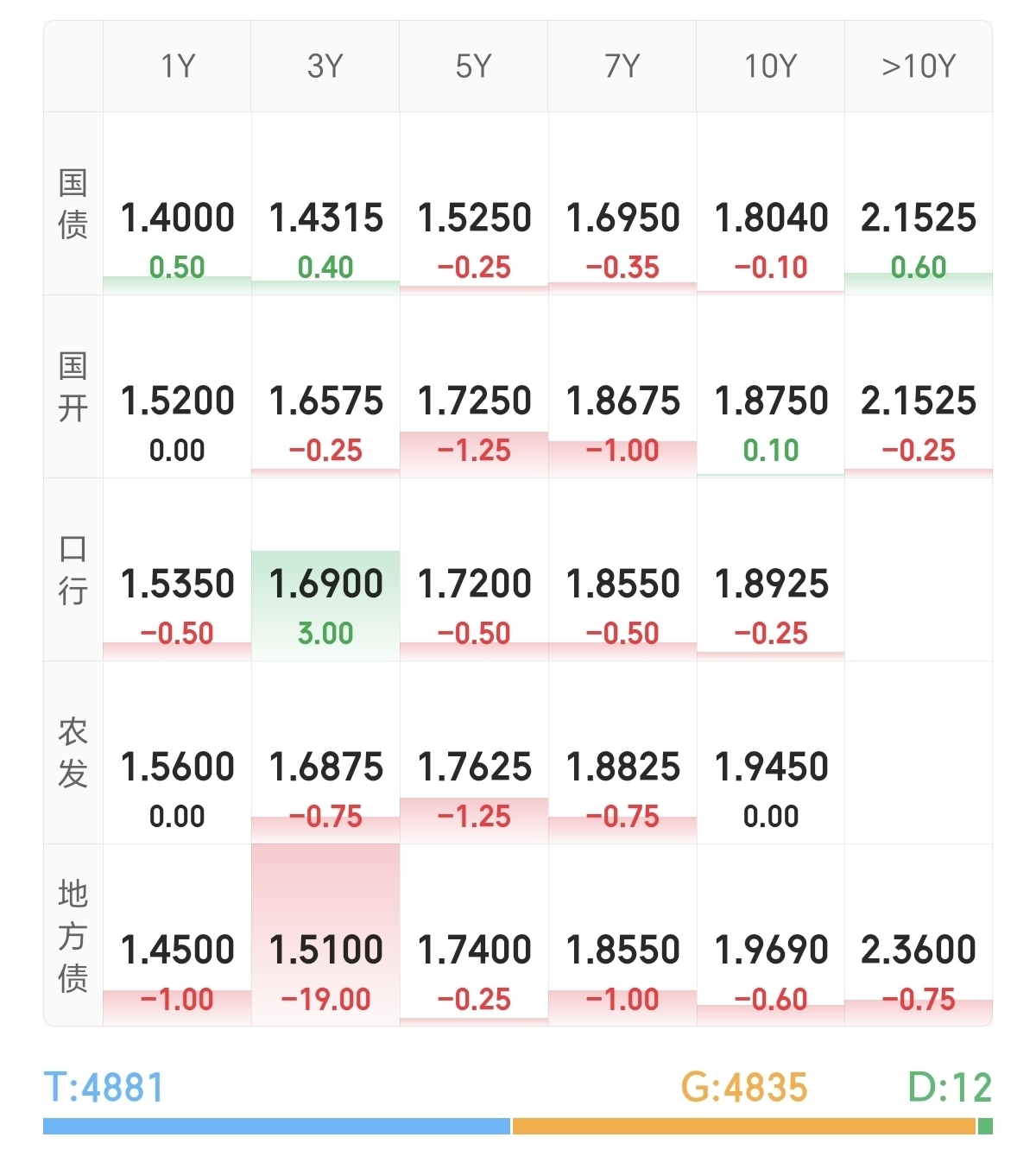Viewport: 1036px width, 1150px height.
Task: Click the blue segment of the ratio bar
Action: (276, 1126)
